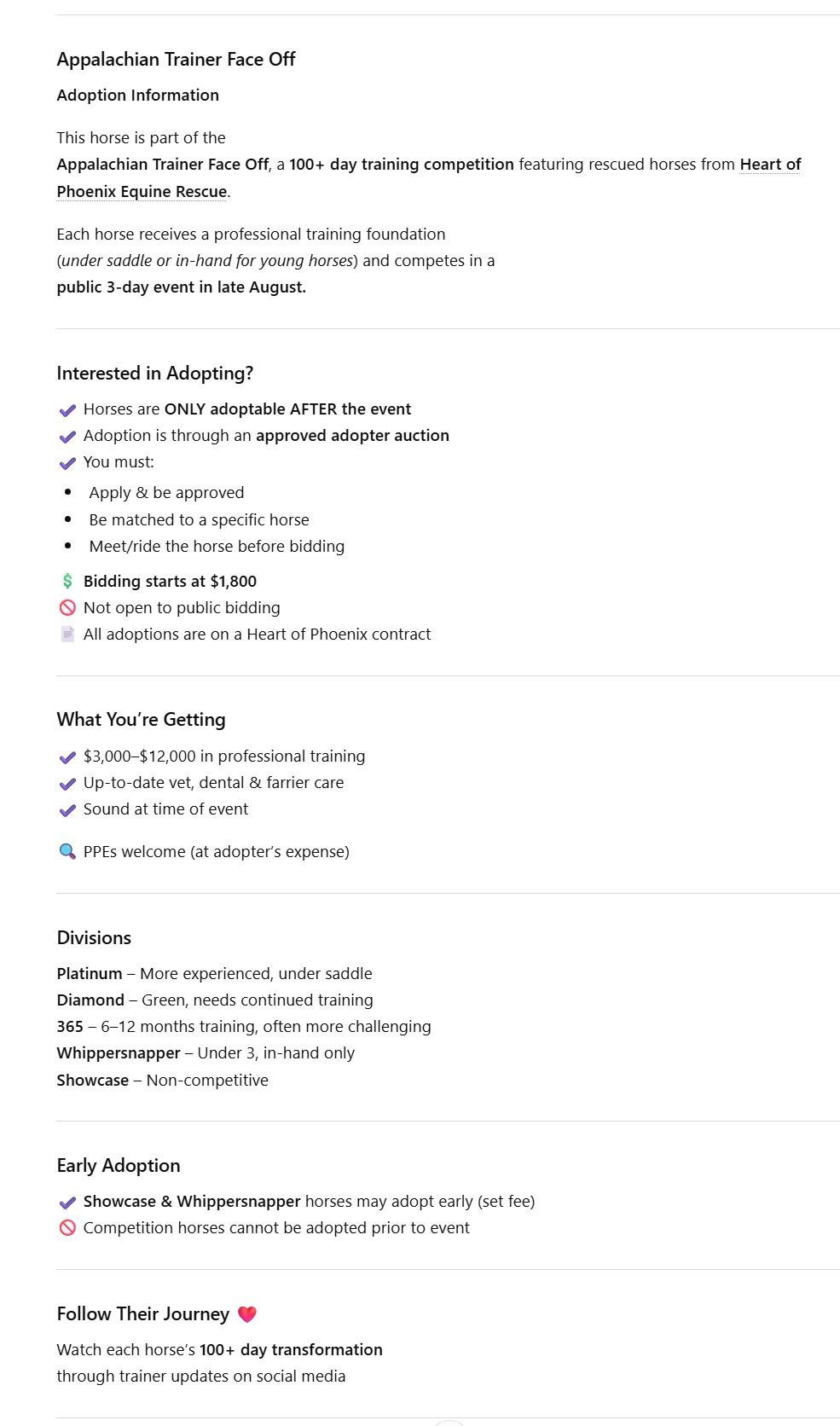Click the pink heart beside Follow Their Journey
This screenshot has width=840, height=1426.
[246, 1314]
